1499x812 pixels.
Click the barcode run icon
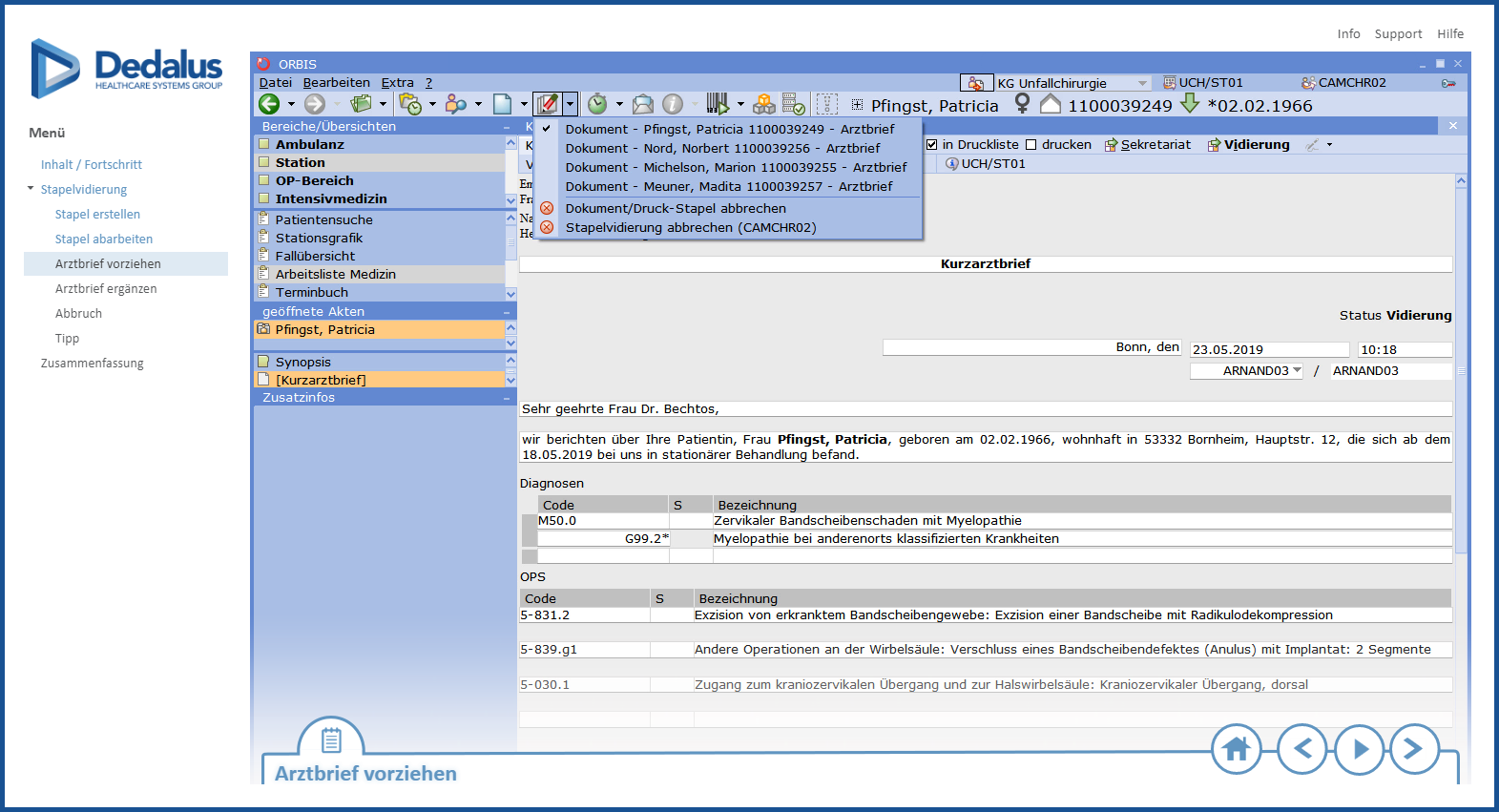(718, 104)
